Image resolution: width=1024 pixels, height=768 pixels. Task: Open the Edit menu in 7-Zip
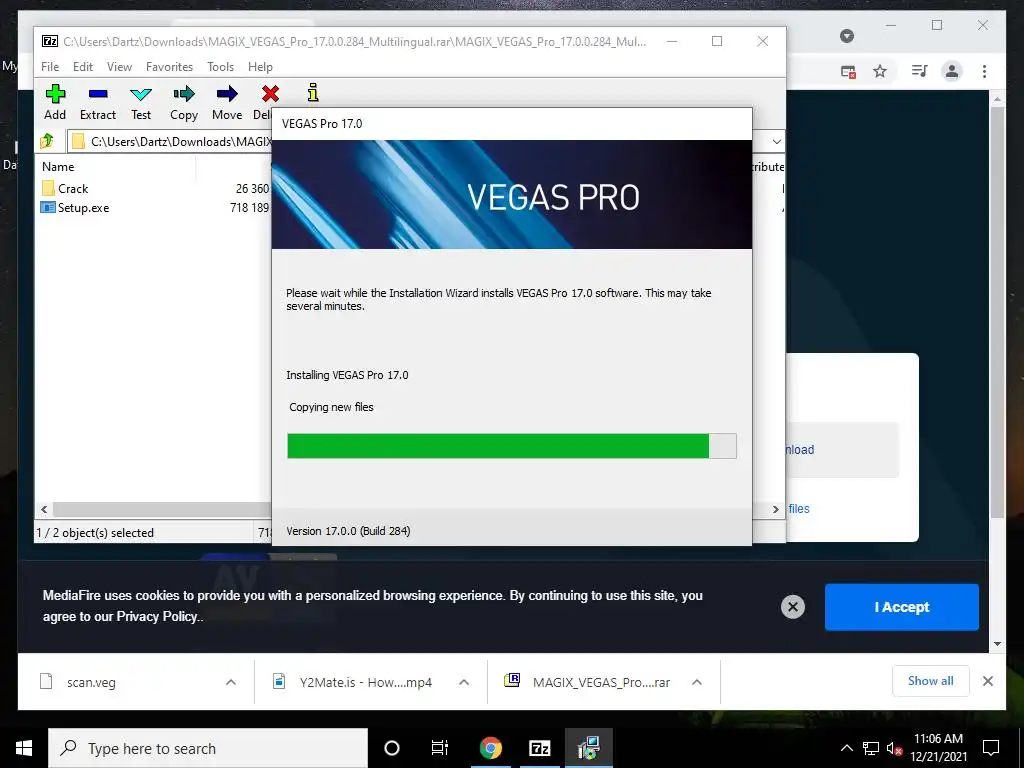click(83, 67)
